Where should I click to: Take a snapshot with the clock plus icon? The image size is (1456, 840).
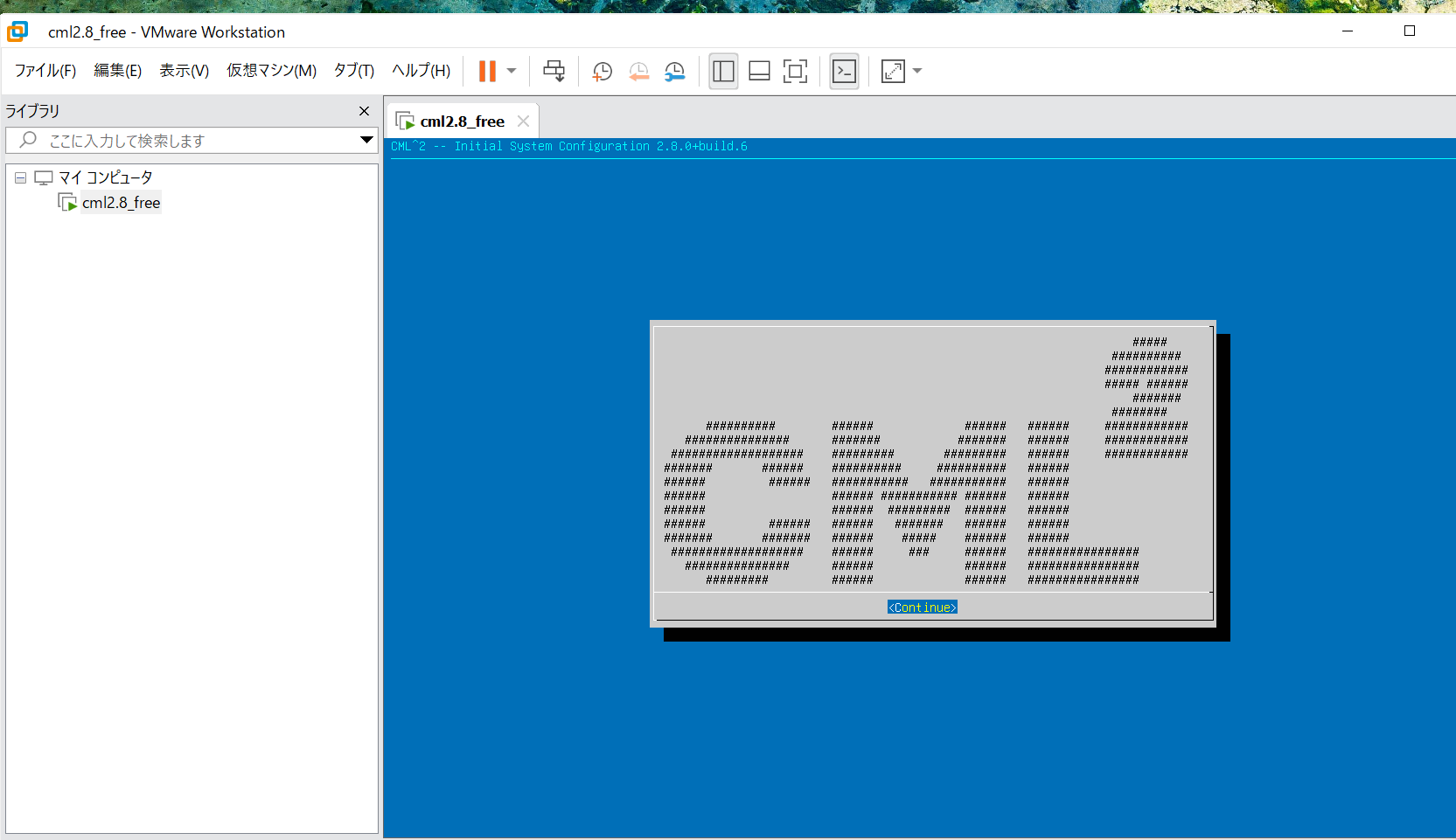click(603, 72)
